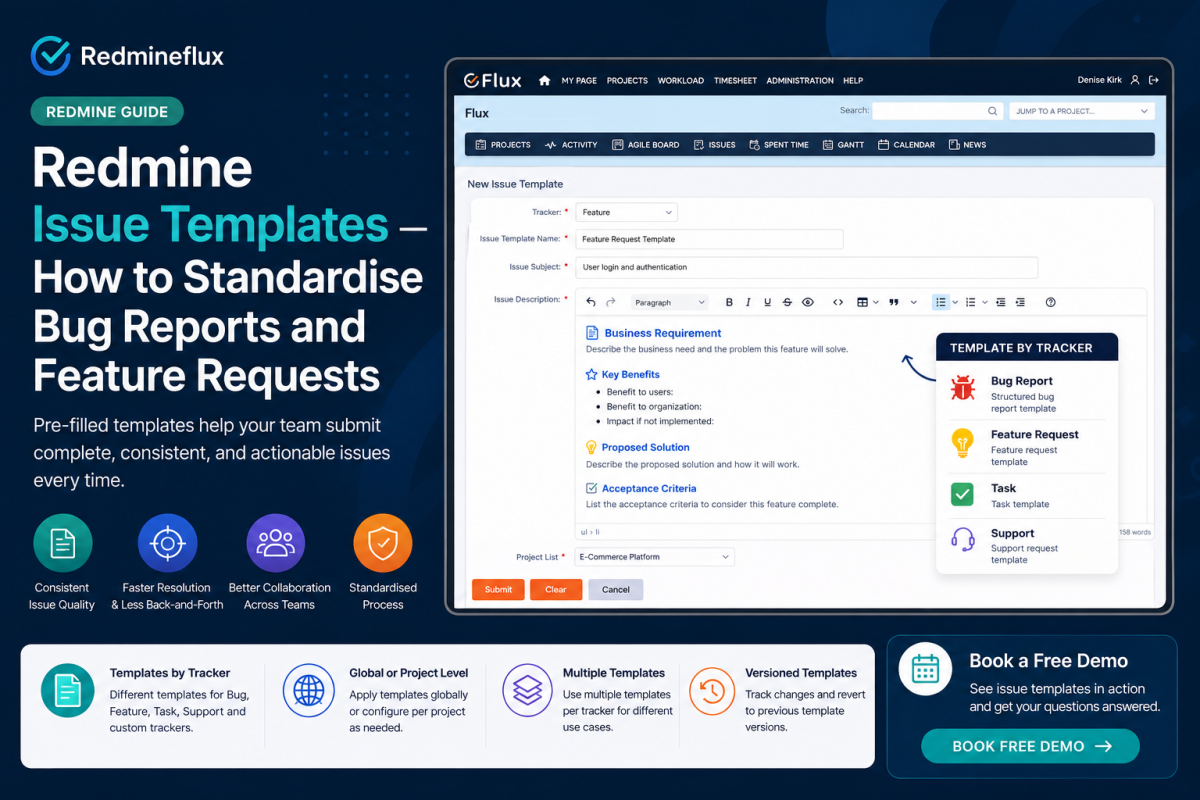1200x800 pixels.
Task: Click Global or Project Level globe icon
Action: (309, 690)
